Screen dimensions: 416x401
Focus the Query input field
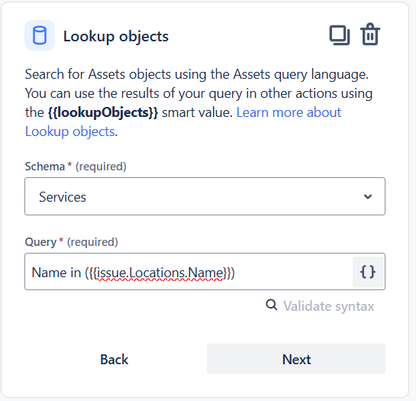189,272
